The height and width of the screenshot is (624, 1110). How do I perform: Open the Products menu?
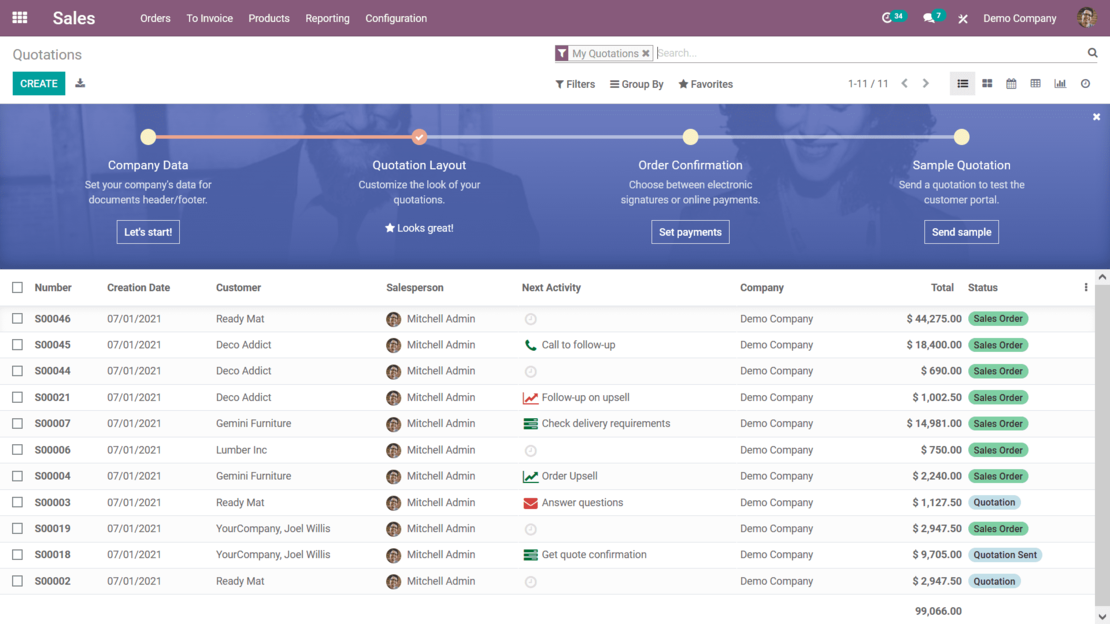coord(268,18)
